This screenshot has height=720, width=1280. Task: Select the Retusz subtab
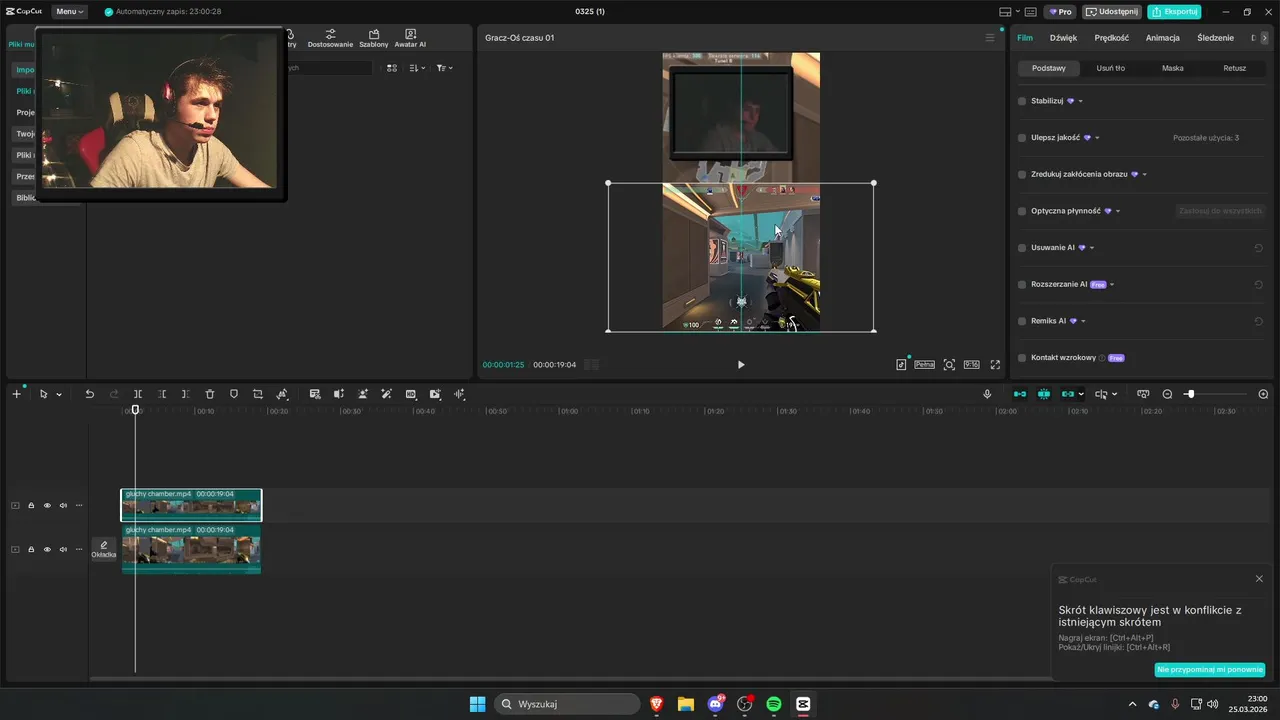[1235, 68]
